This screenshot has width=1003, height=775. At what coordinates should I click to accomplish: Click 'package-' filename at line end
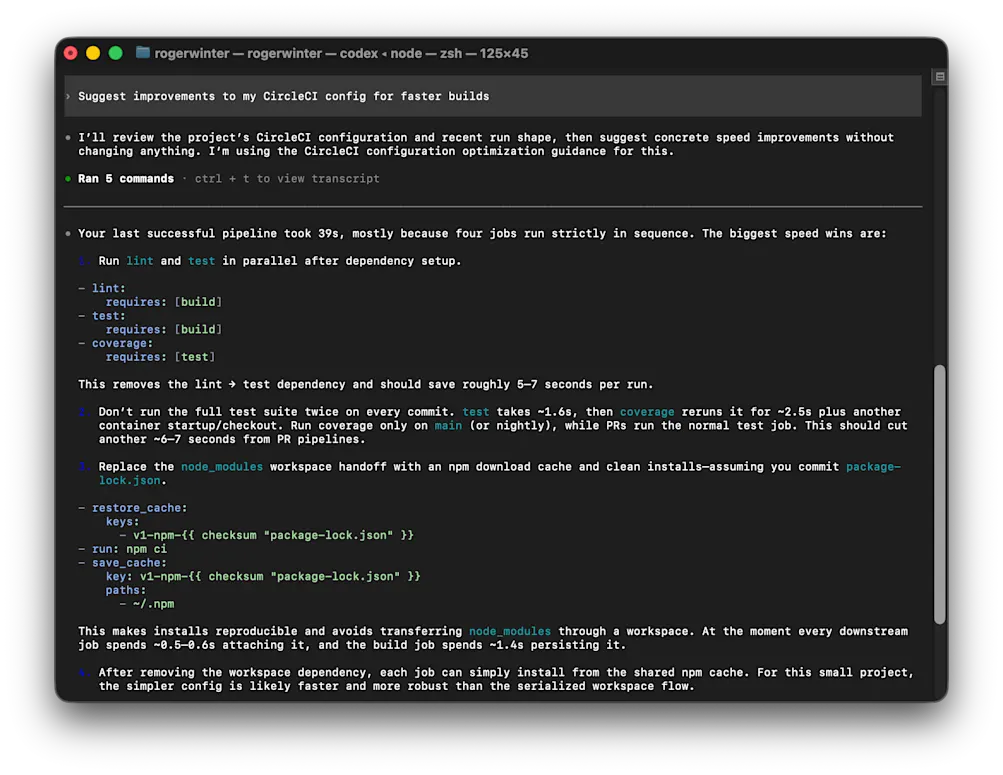point(873,467)
